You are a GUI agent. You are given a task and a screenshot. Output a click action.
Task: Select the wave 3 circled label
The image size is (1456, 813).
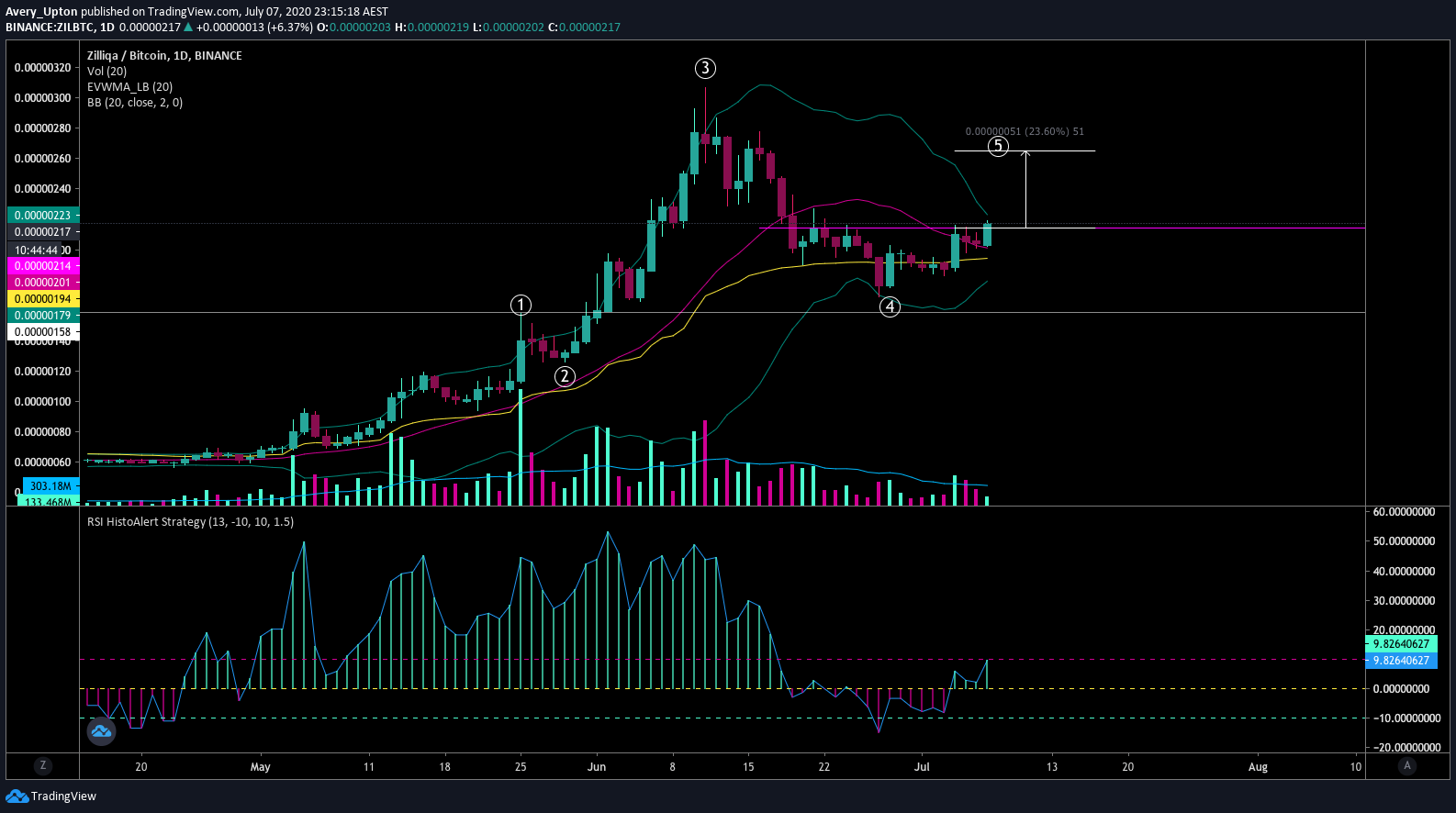click(705, 68)
